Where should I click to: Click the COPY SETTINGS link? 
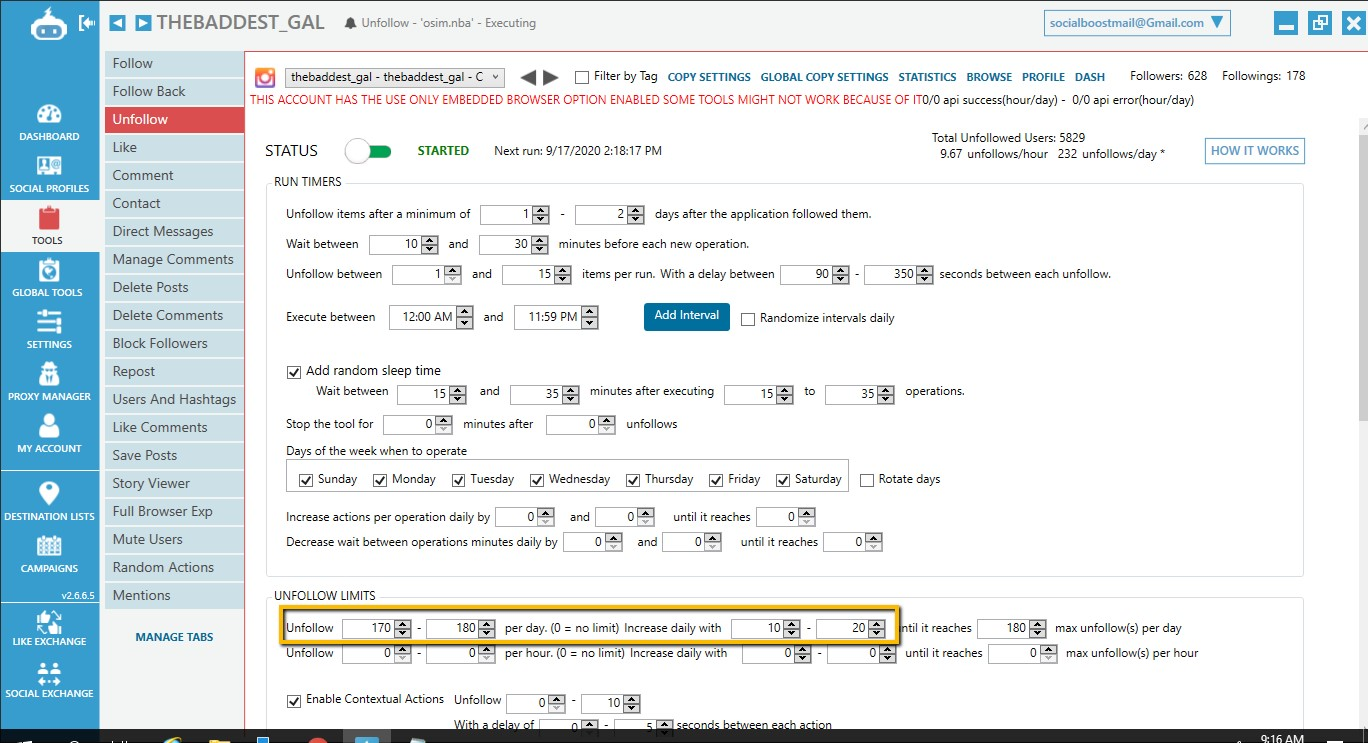[709, 77]
